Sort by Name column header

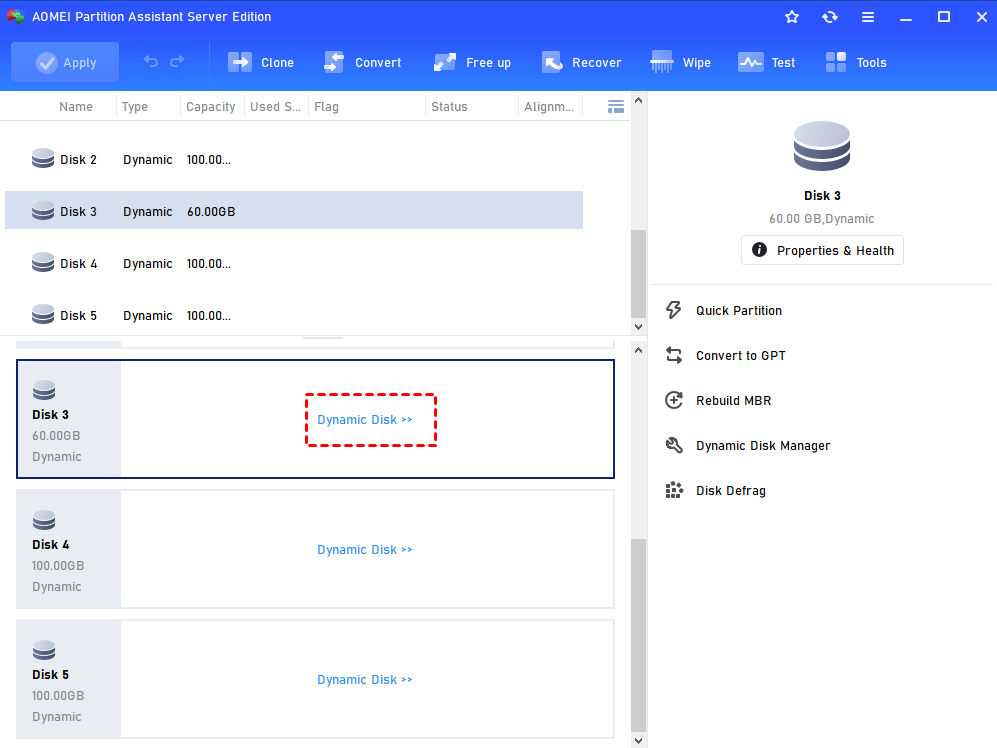click(76, 107)
